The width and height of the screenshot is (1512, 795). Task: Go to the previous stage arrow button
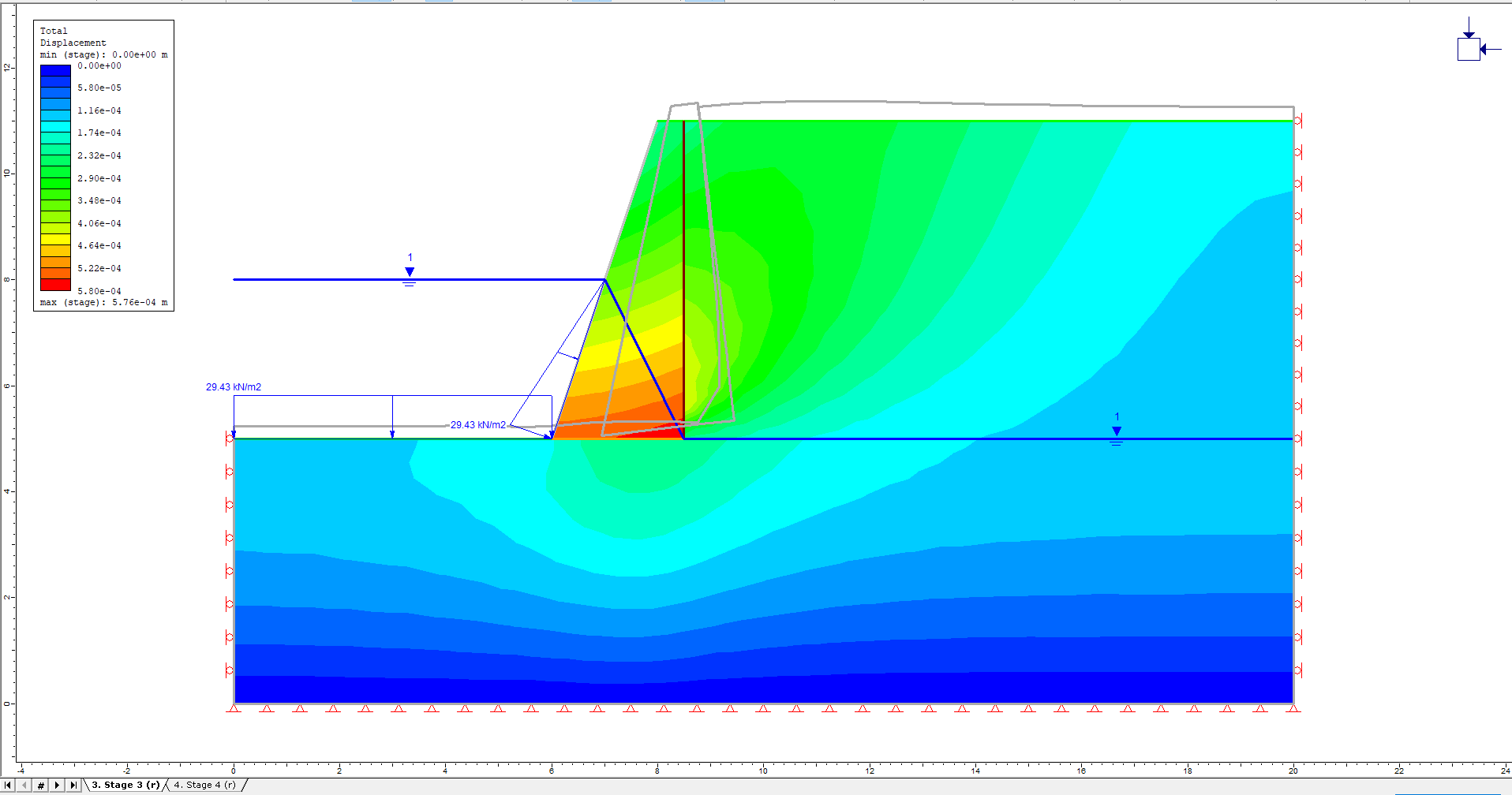pos(24,786)
